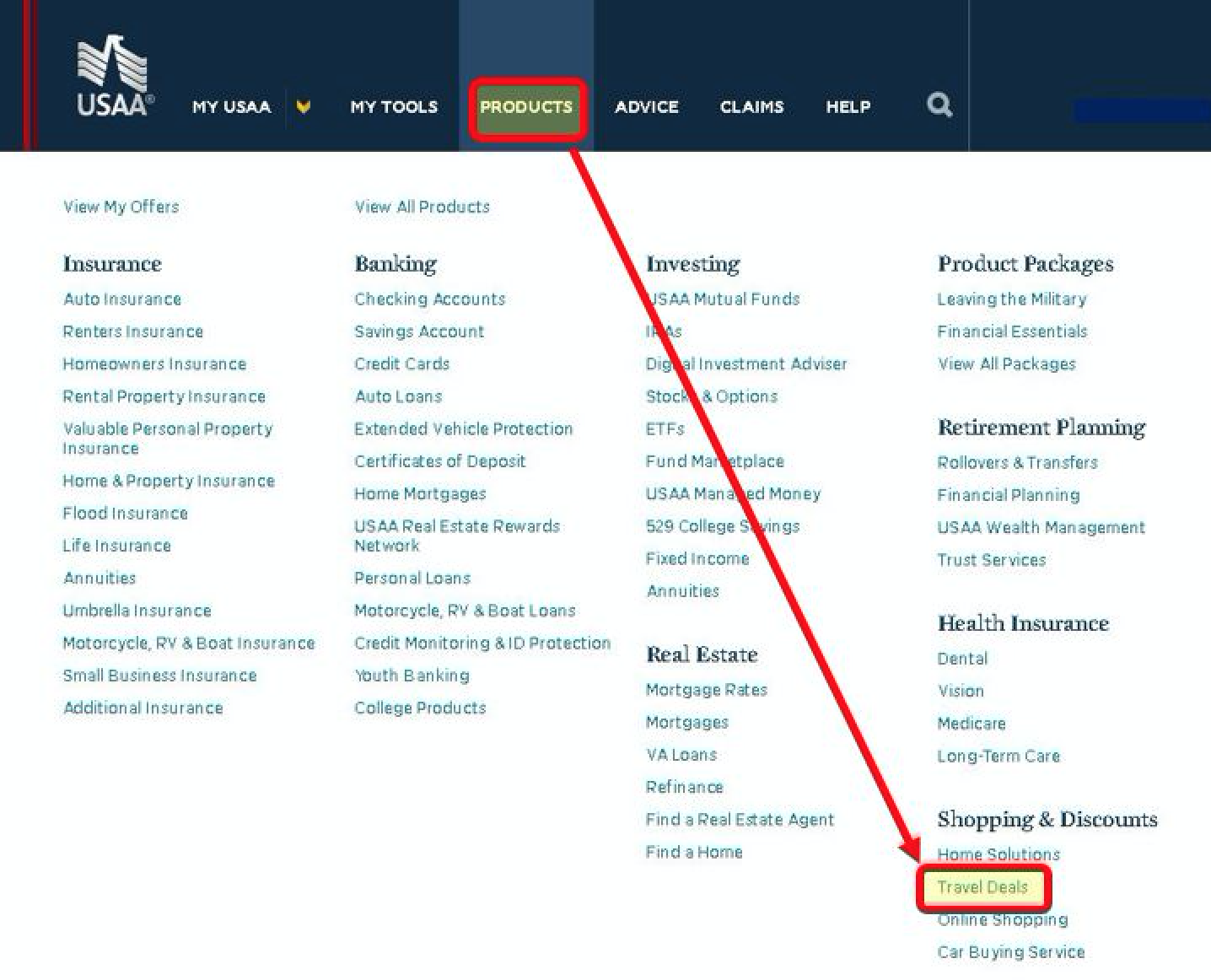Open Home Solutions link
Image resolution: width=1211 pixels, height=980 pixels.
click(999, 854)
